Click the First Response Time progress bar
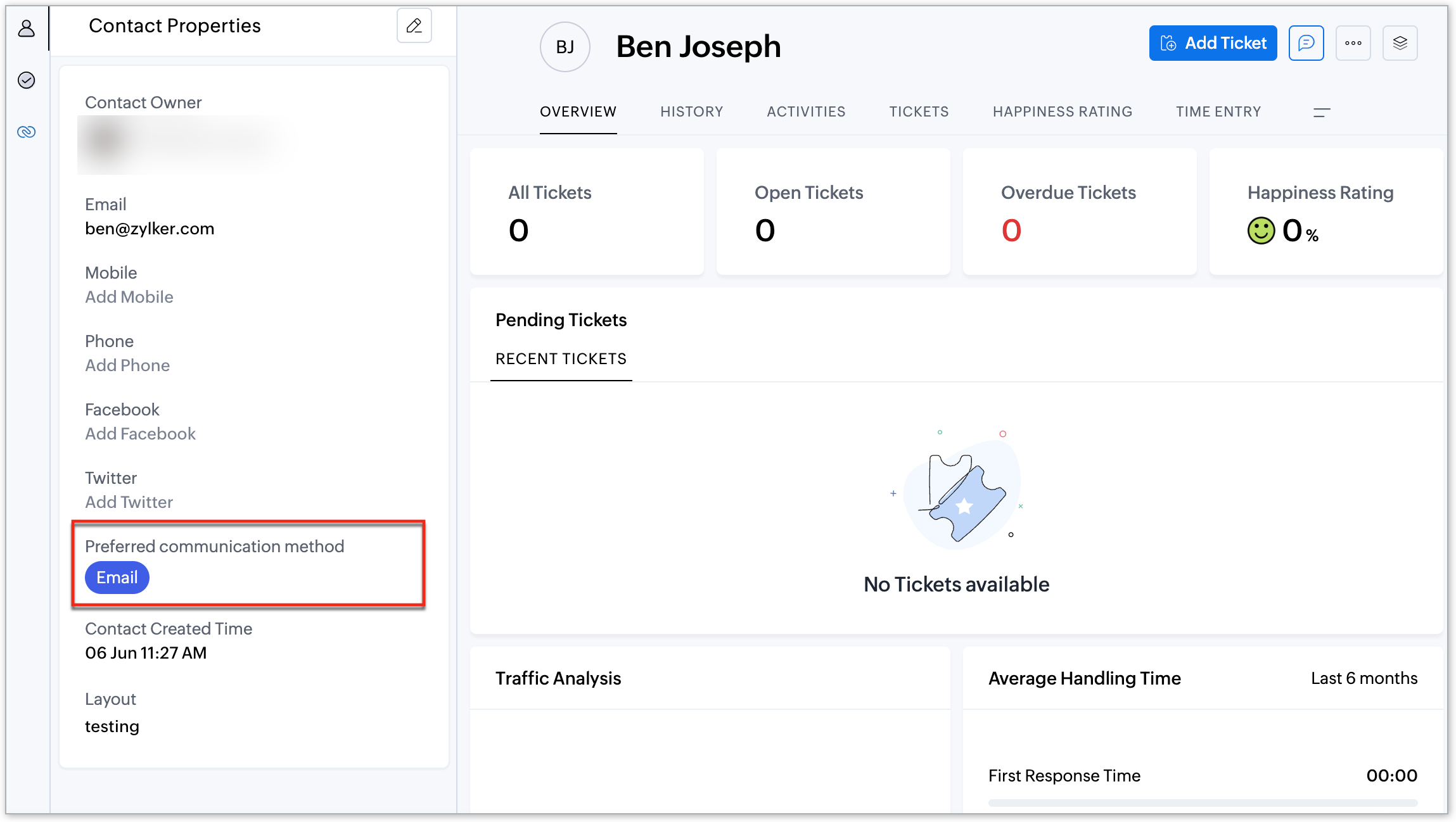The image size is (1456, 822). click(1202, 802)
